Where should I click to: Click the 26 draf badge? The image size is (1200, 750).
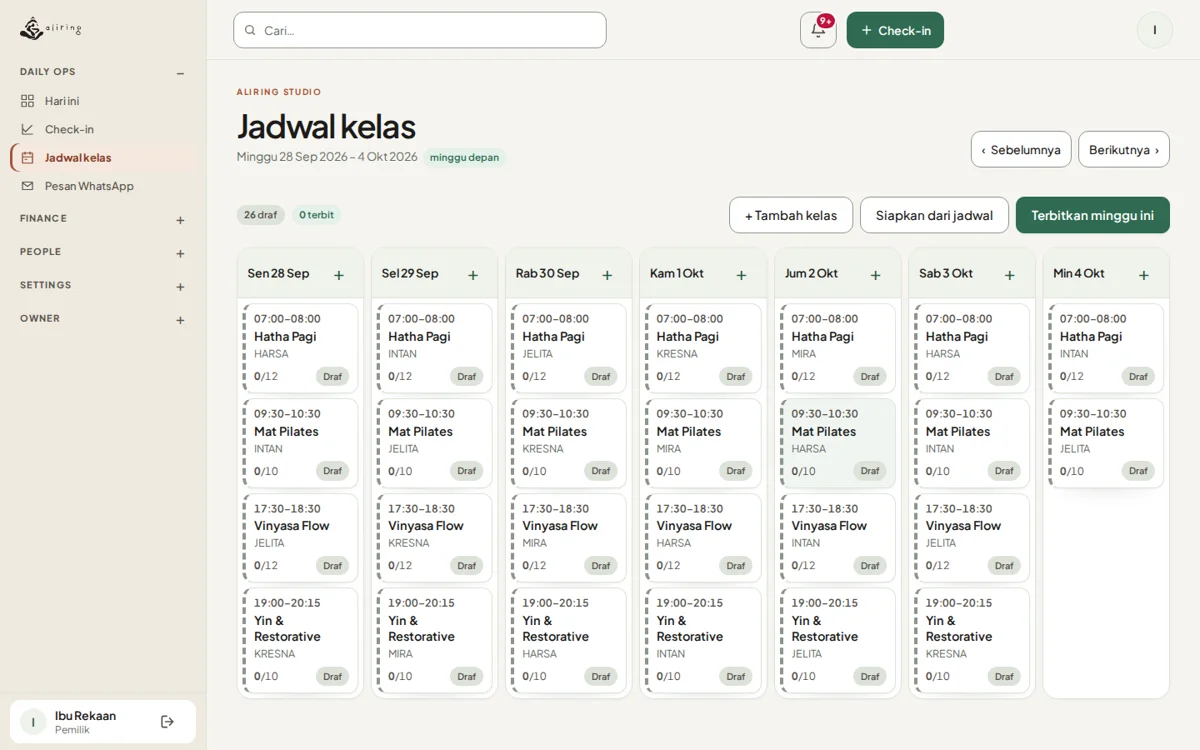tap(261, 215)
